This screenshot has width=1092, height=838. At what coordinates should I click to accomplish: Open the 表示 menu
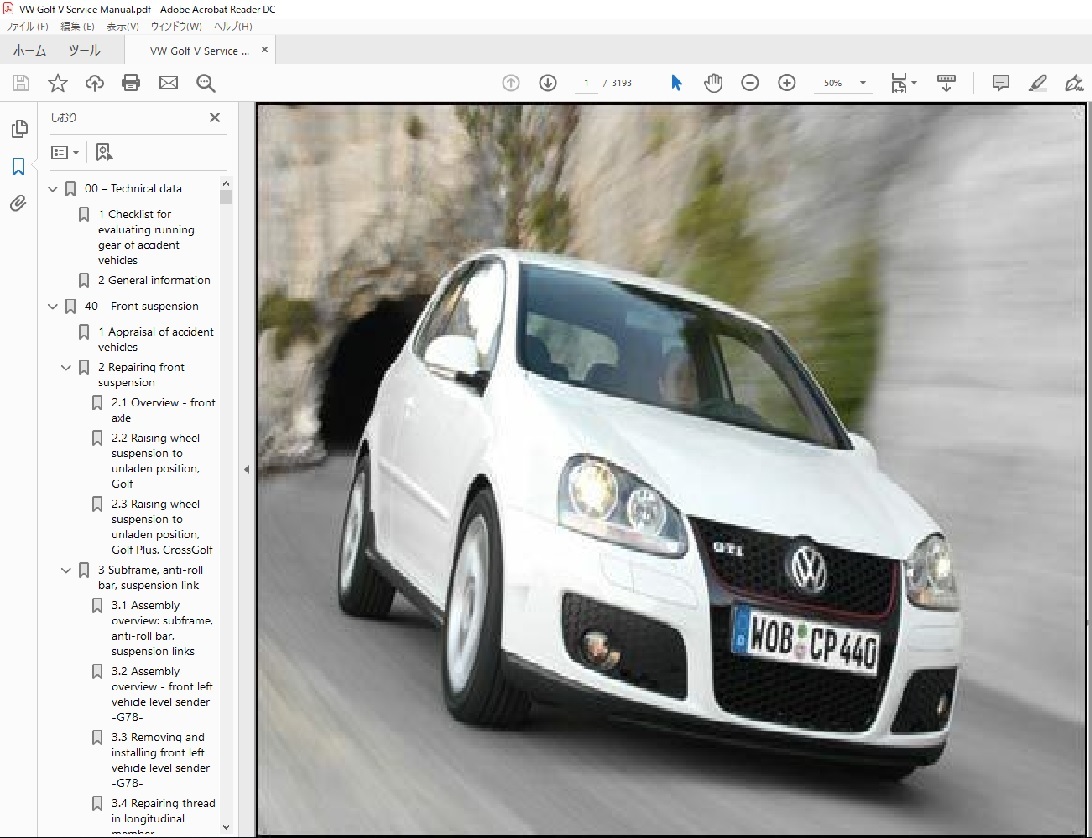click(x=122, y=26)
